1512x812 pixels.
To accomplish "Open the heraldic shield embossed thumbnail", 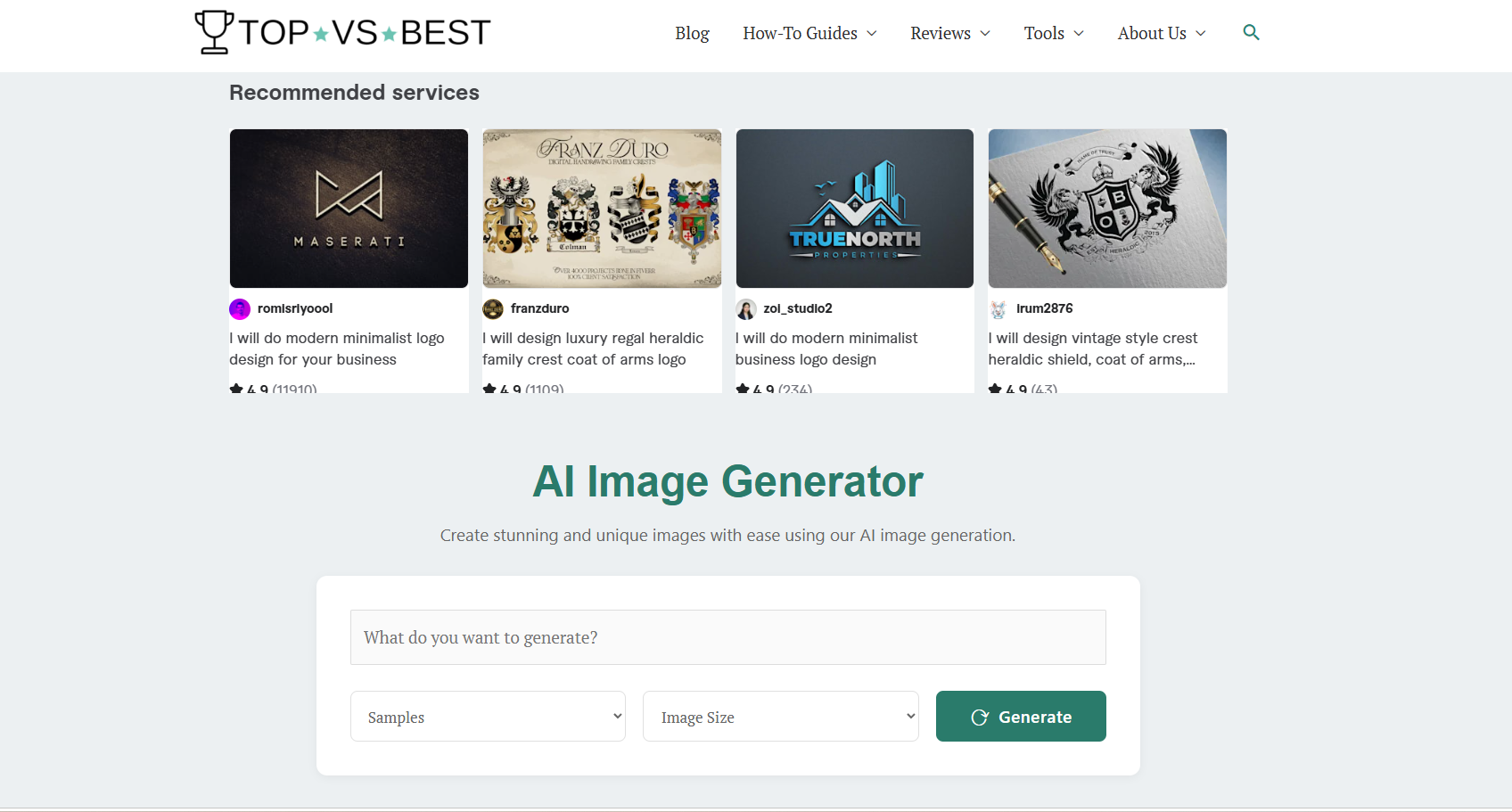I will (1107, 209).
